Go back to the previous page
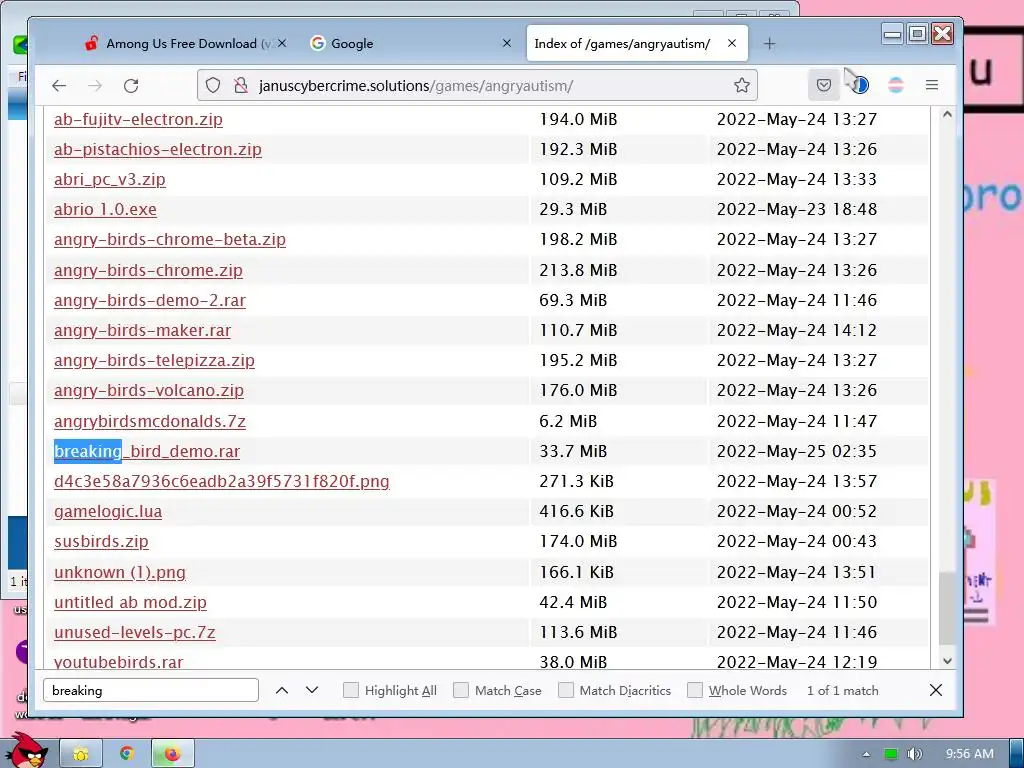 (59, 86)
